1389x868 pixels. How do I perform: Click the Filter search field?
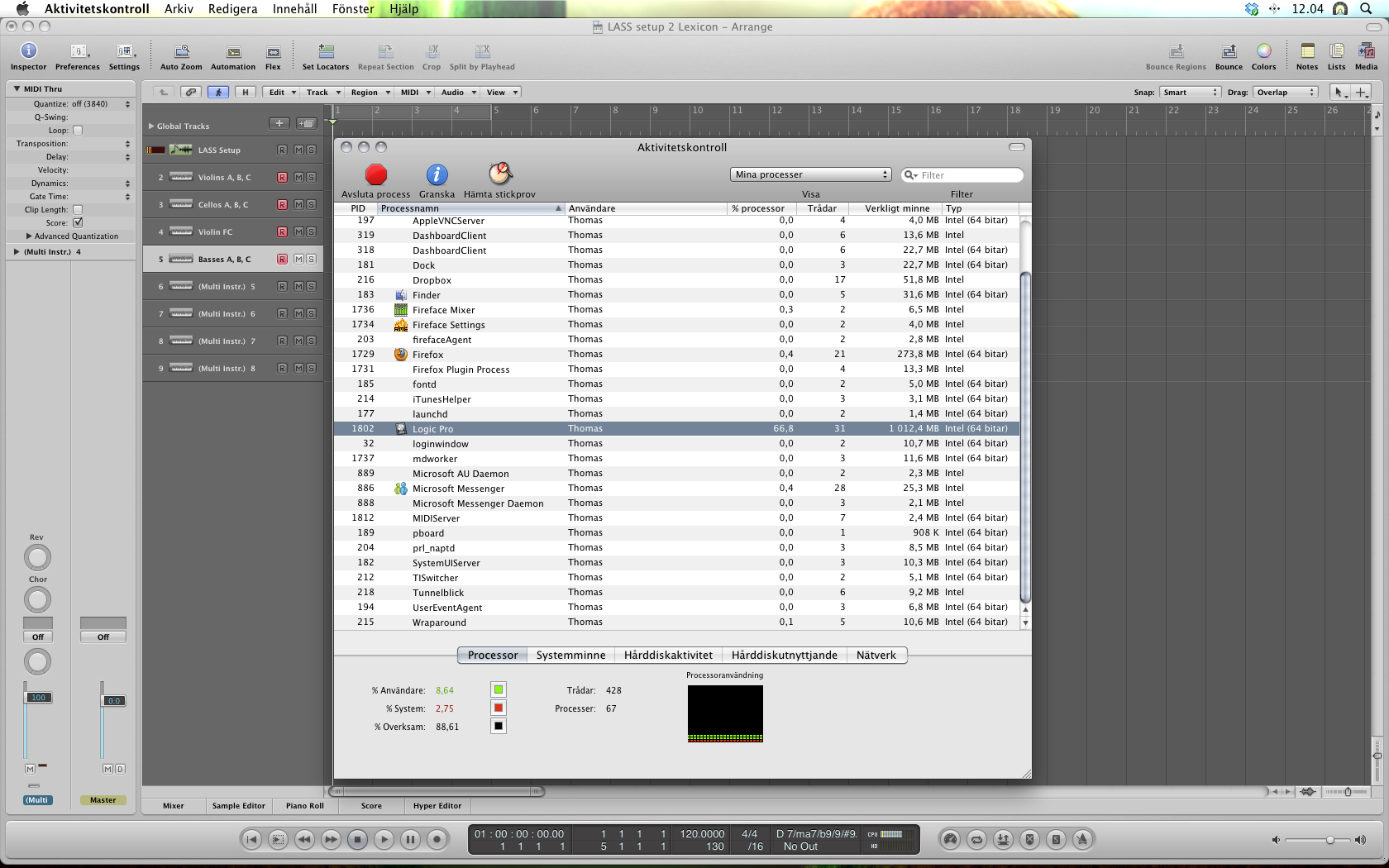[x=962, y=174]
